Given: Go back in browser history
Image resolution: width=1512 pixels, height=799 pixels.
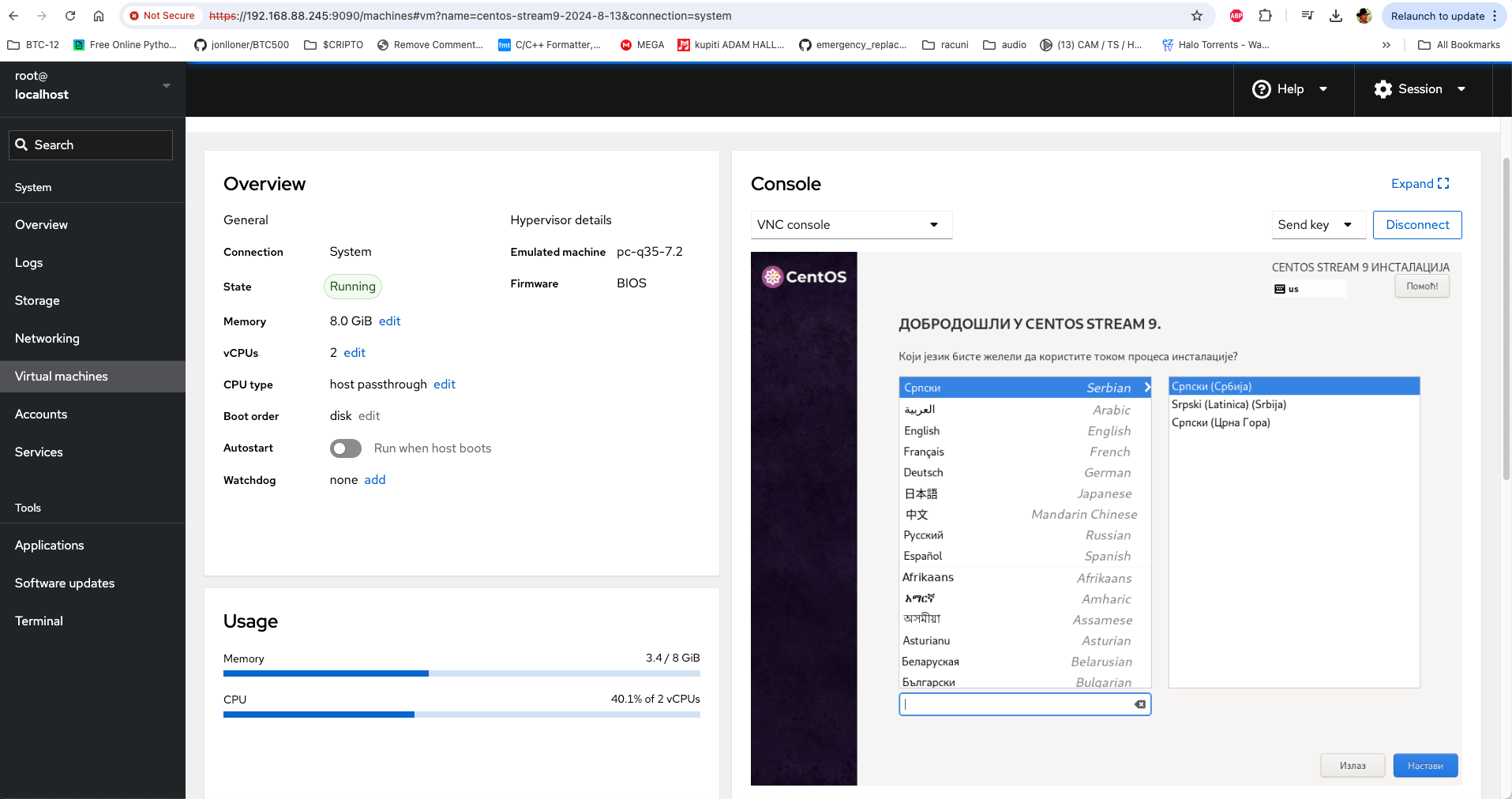Looking at the screenshot, I should (x=13, y=16).
